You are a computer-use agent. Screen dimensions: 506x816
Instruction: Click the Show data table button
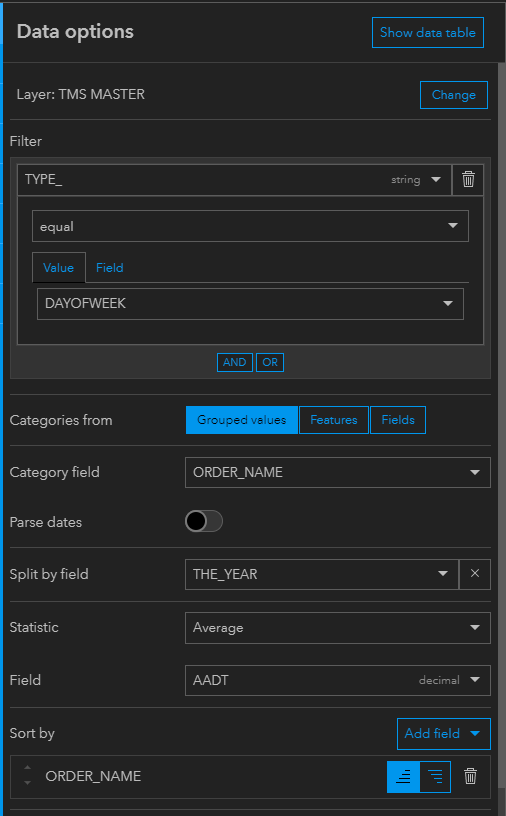click(x=428, y=32)
